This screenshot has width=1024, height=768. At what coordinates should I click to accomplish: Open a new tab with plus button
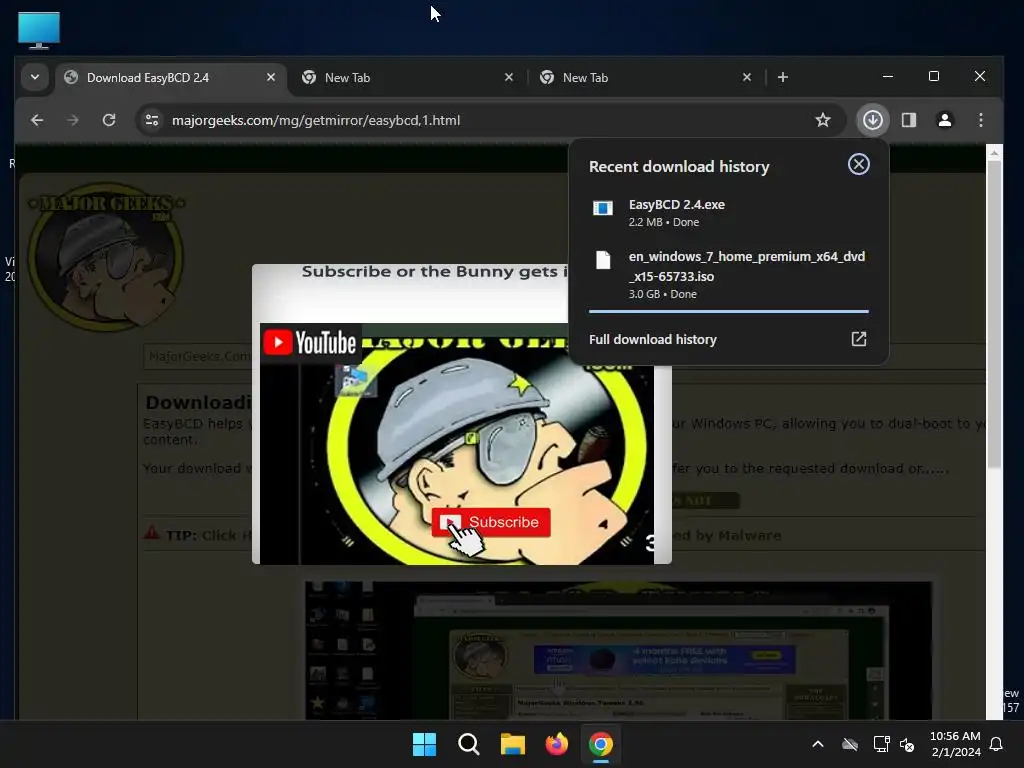pos(782,78)
